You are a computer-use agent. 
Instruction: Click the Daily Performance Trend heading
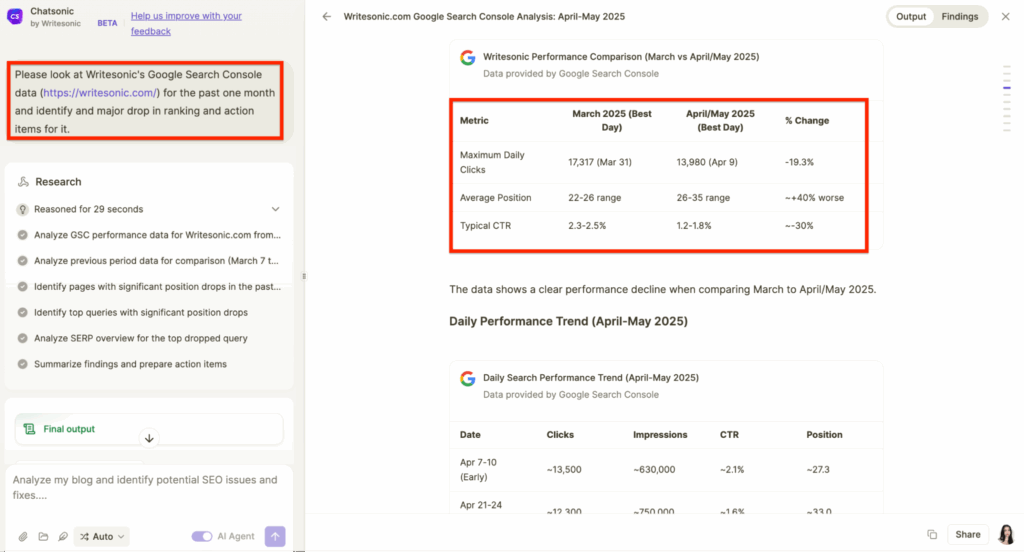[568, 321]
